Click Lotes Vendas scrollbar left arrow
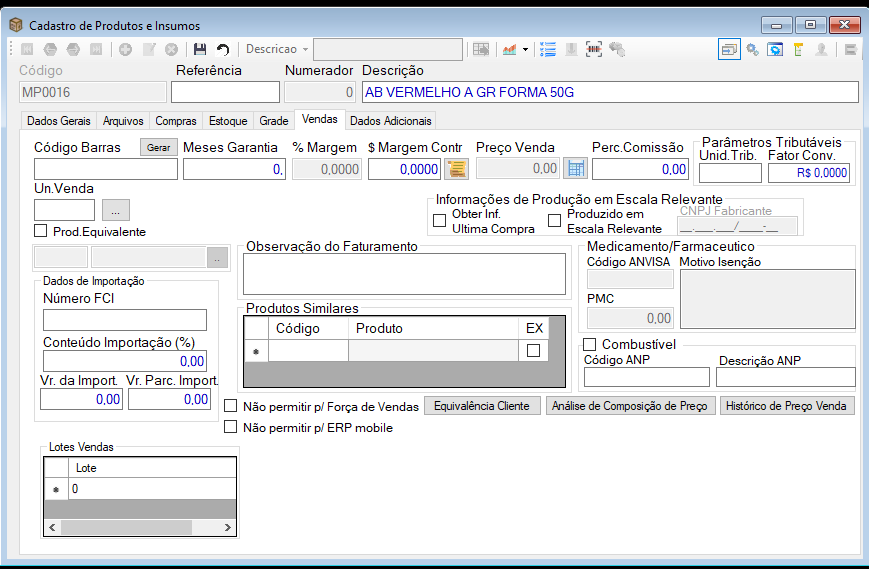This screenshot has height=569, width=869. 52,527
